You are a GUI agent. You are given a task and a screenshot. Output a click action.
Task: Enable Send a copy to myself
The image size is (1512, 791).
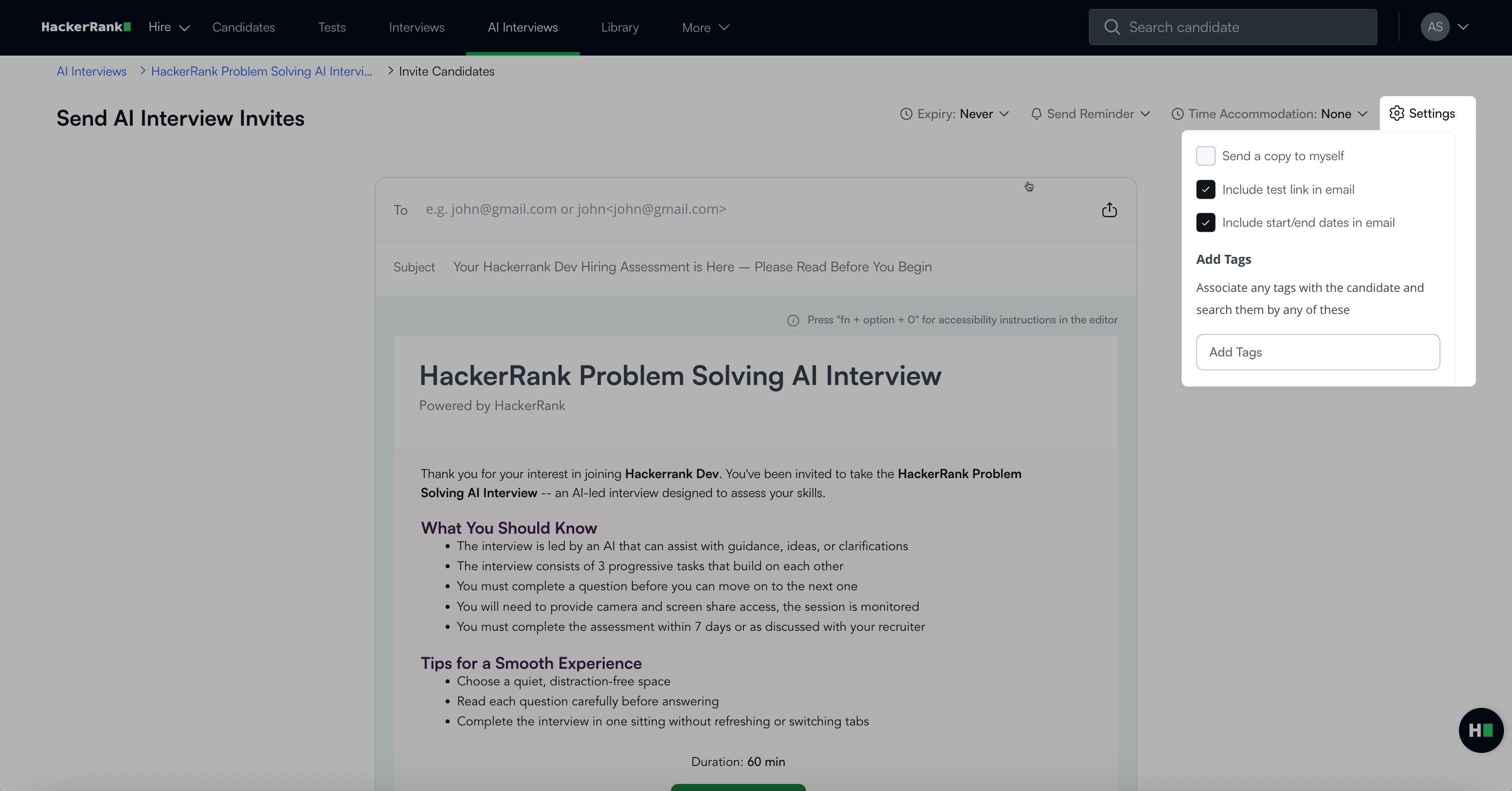tap(1206, 156)
